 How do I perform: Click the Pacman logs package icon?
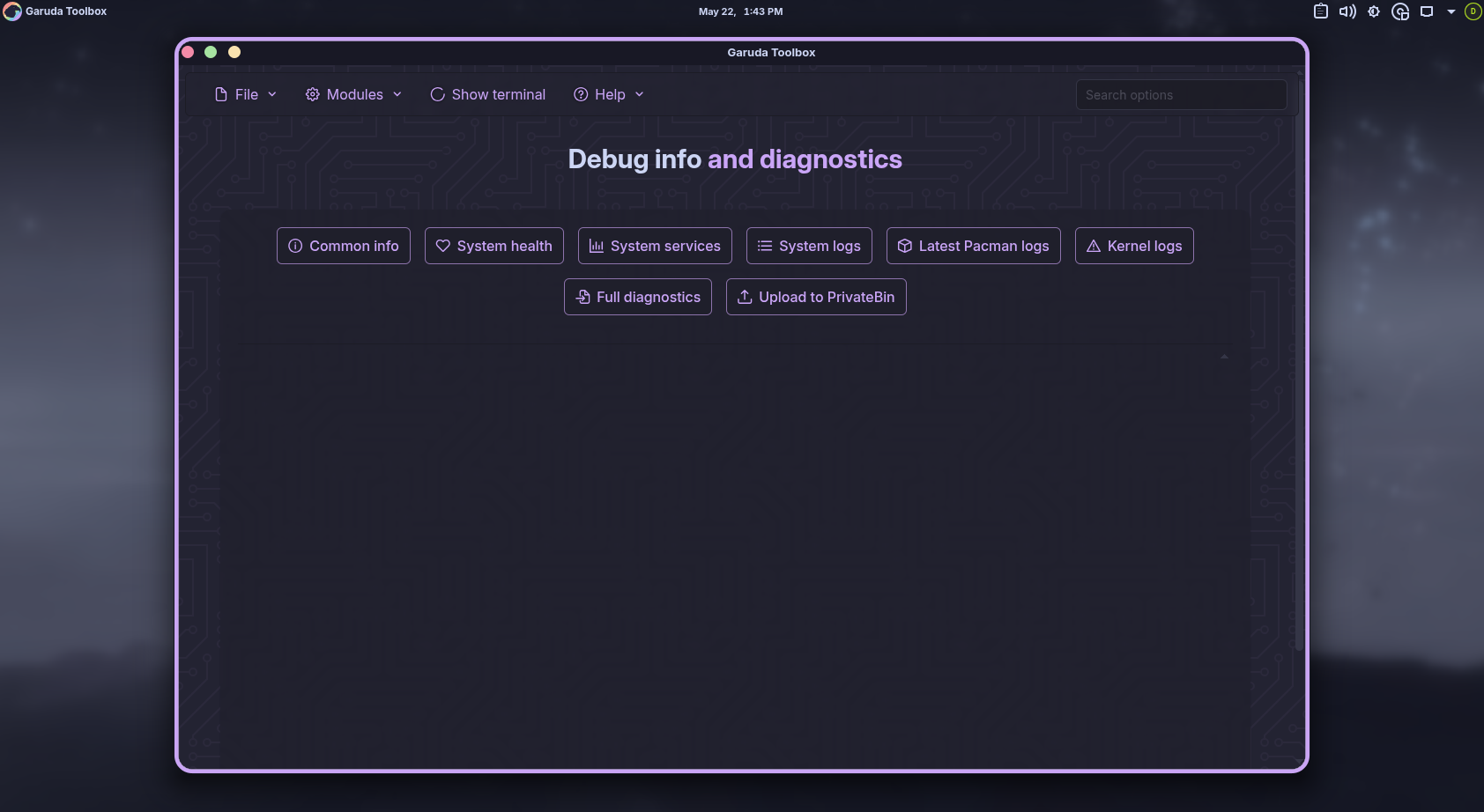coord(905,246)
